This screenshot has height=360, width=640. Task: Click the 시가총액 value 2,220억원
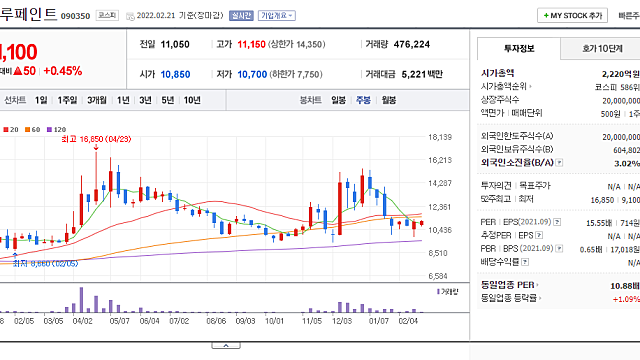(x=620, y=74)
